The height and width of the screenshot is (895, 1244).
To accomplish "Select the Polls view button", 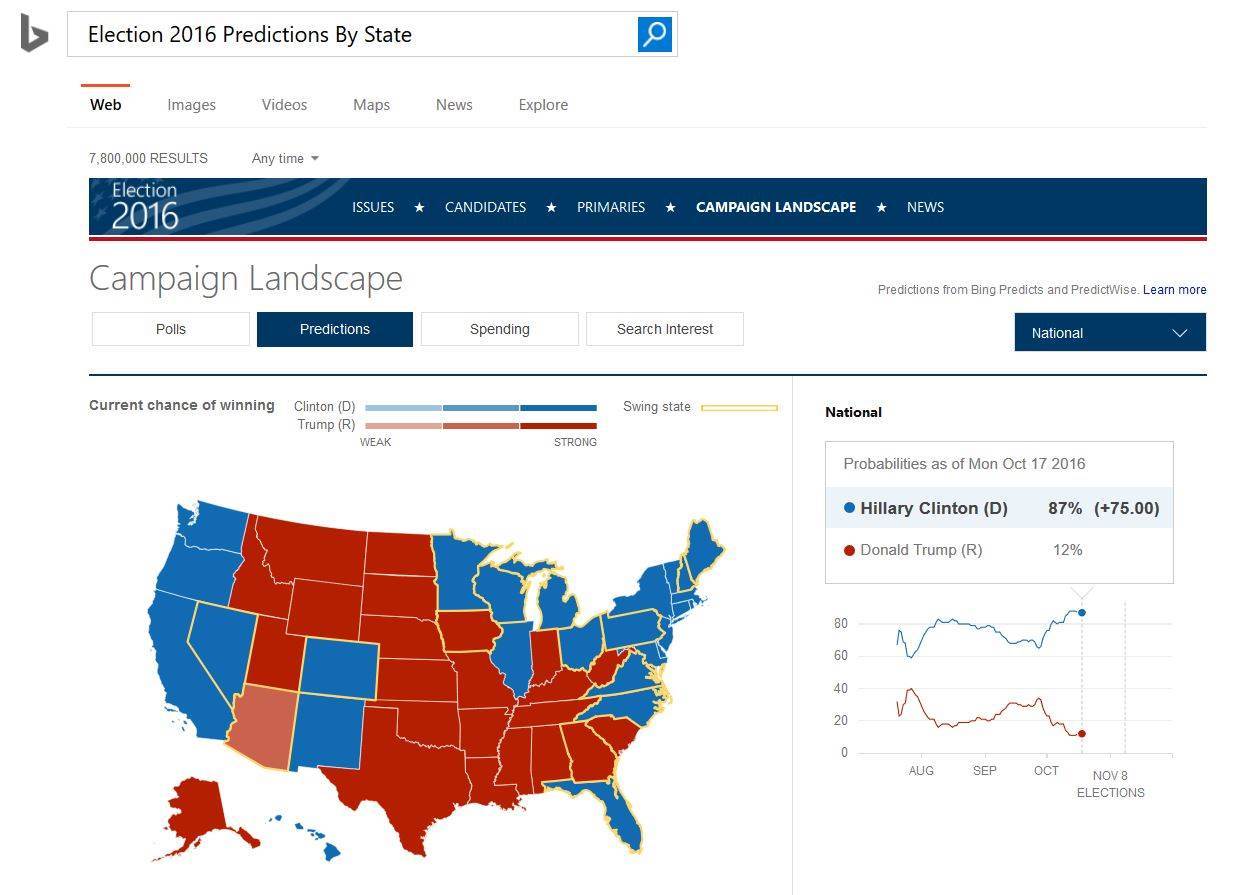I will point(171,329).
